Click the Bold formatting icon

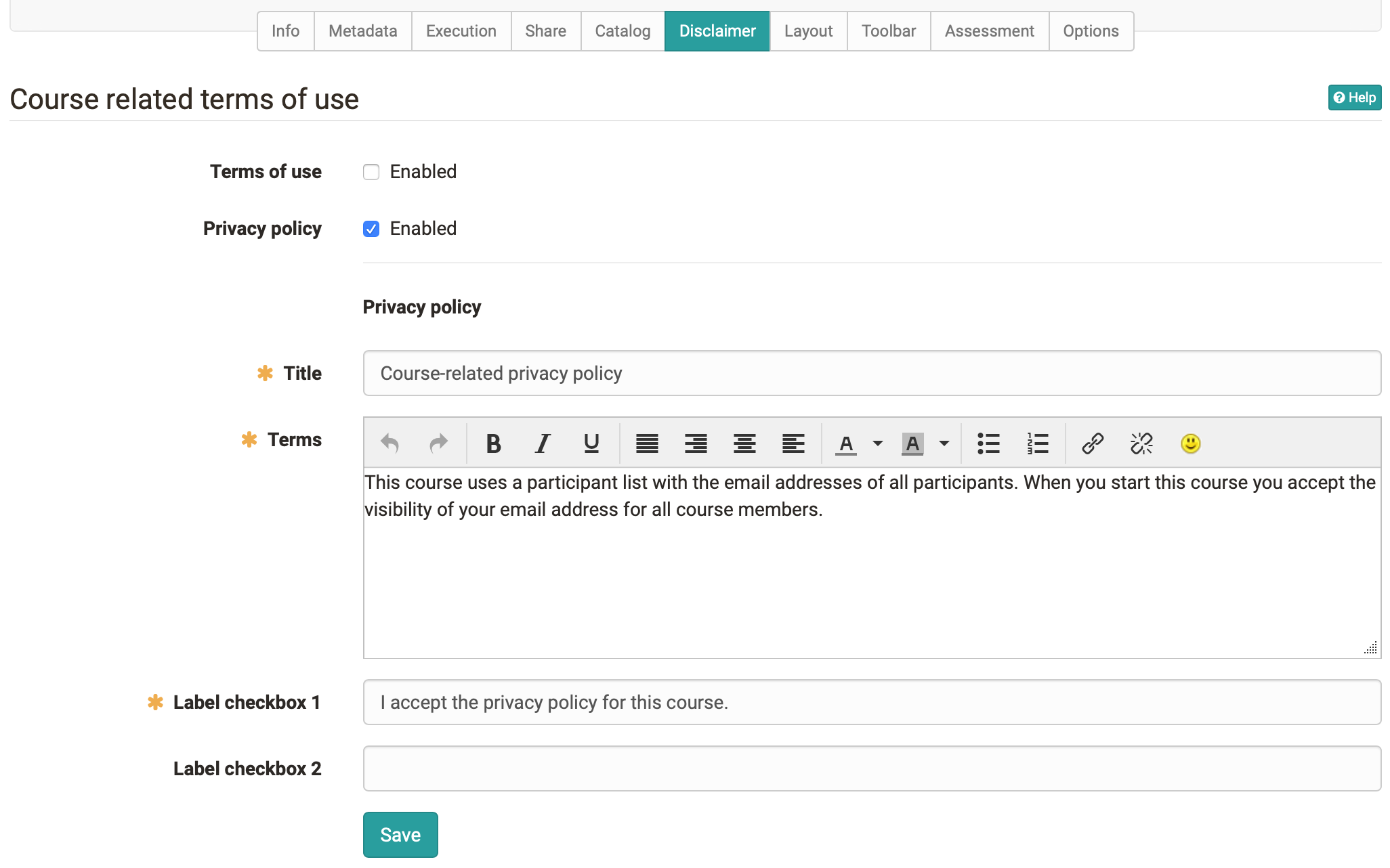point(492,442)
